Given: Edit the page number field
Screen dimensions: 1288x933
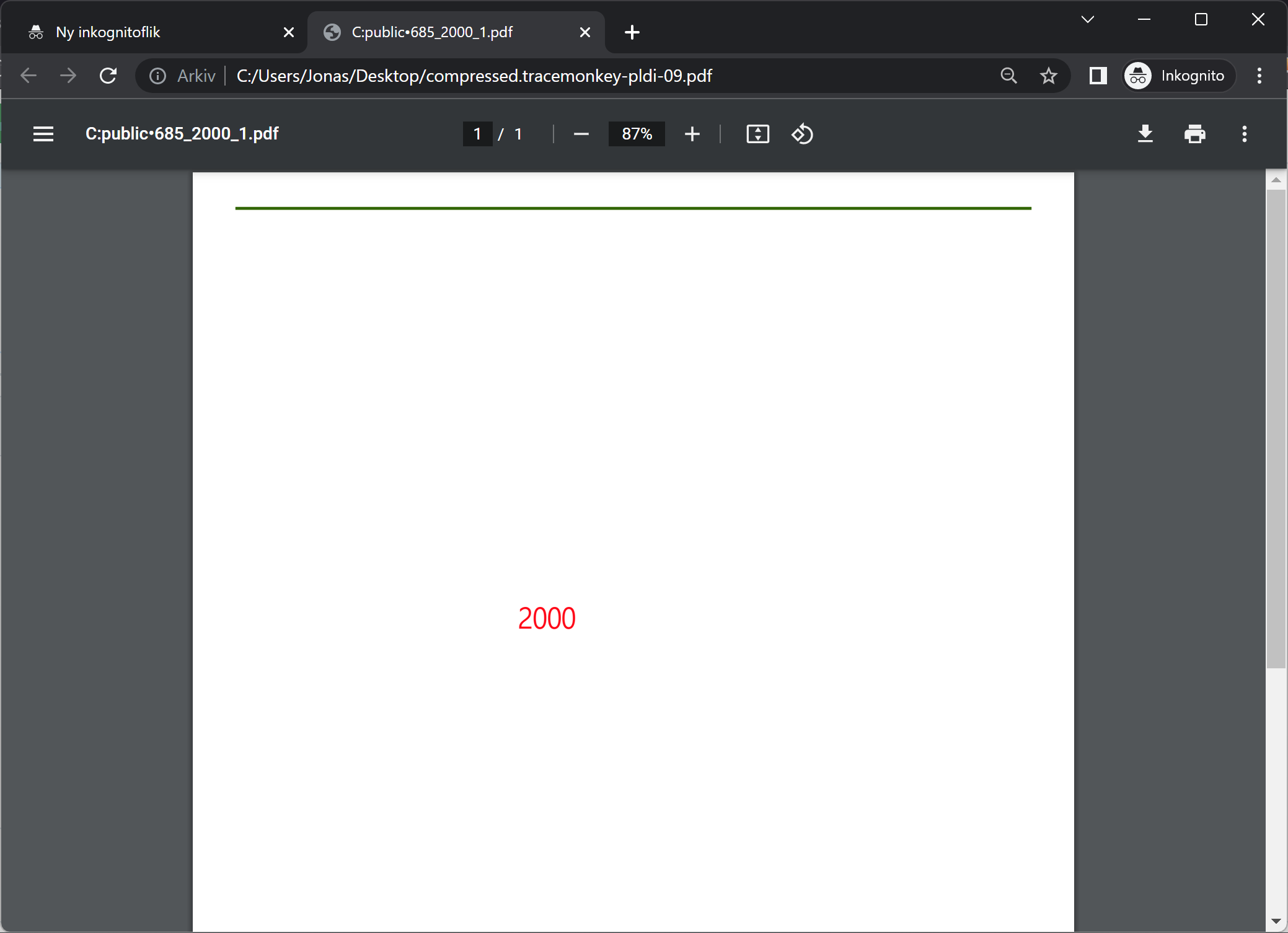Looking at the screenshot, I should pyautogui.click(x=477, y=134).
